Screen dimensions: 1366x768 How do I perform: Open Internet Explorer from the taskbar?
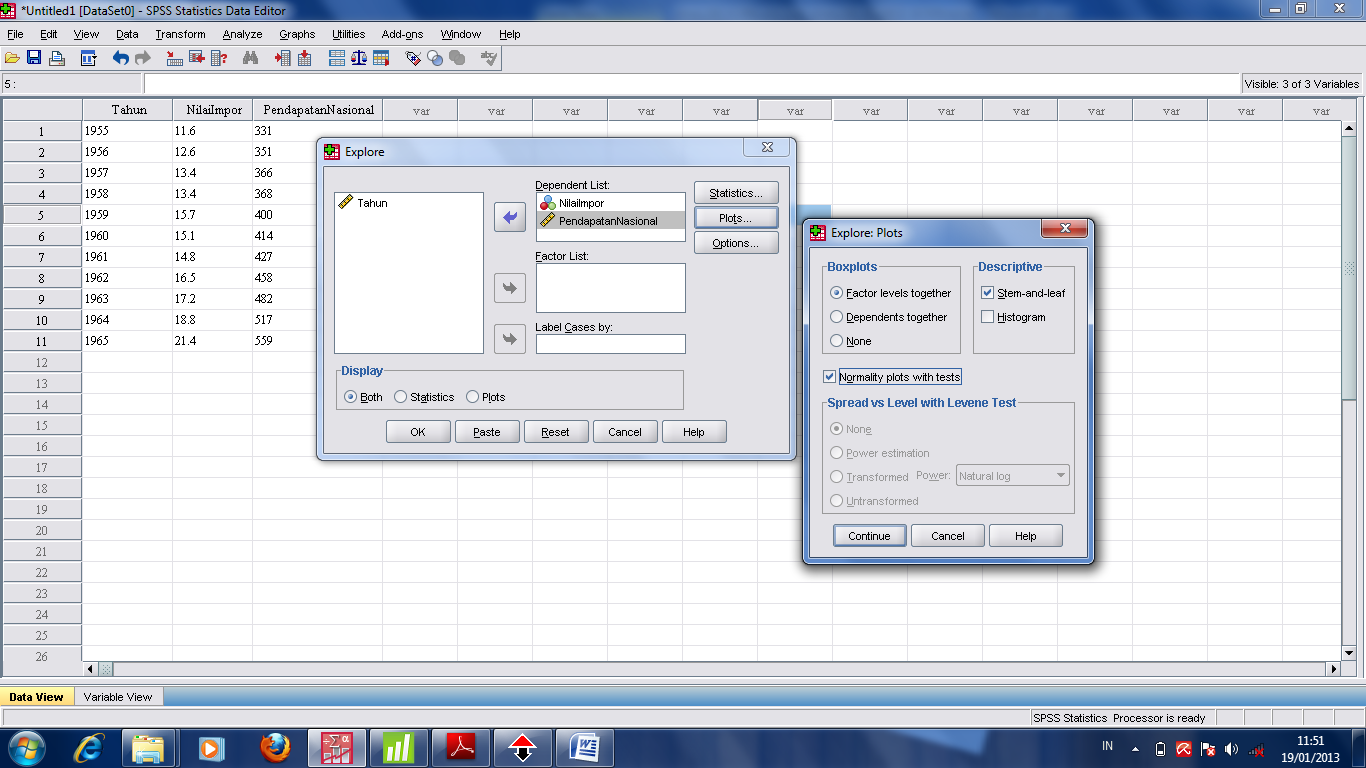(x=89, y=747)
